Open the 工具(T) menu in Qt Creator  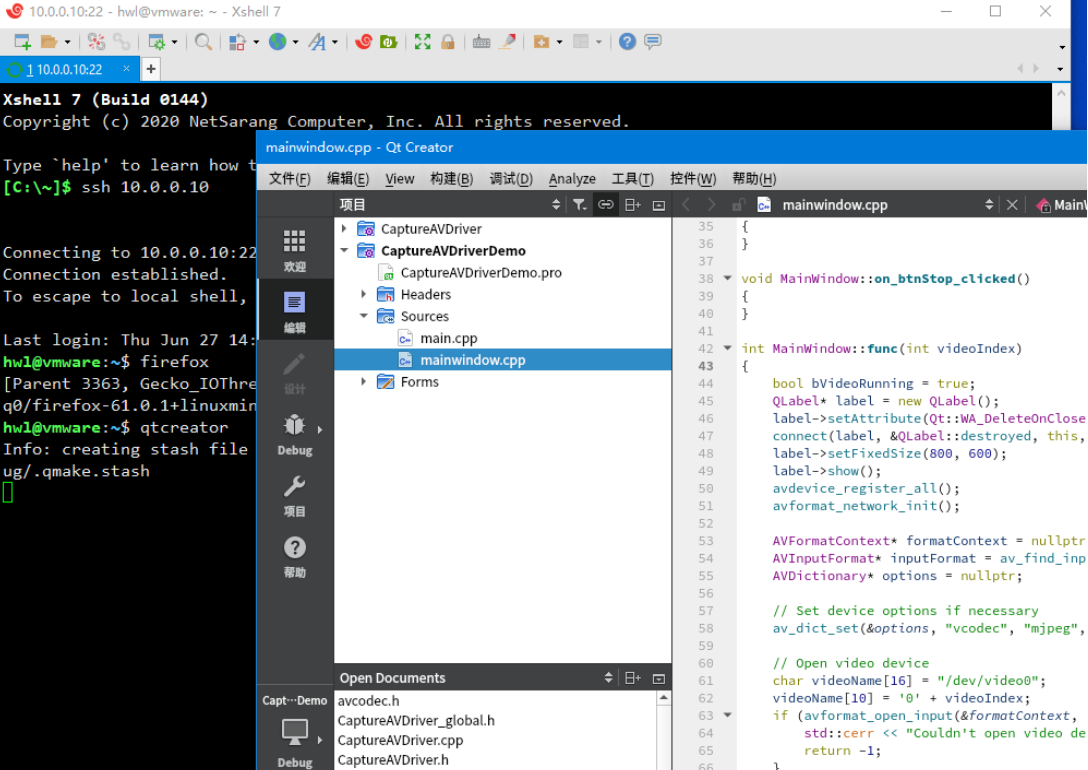633,179
